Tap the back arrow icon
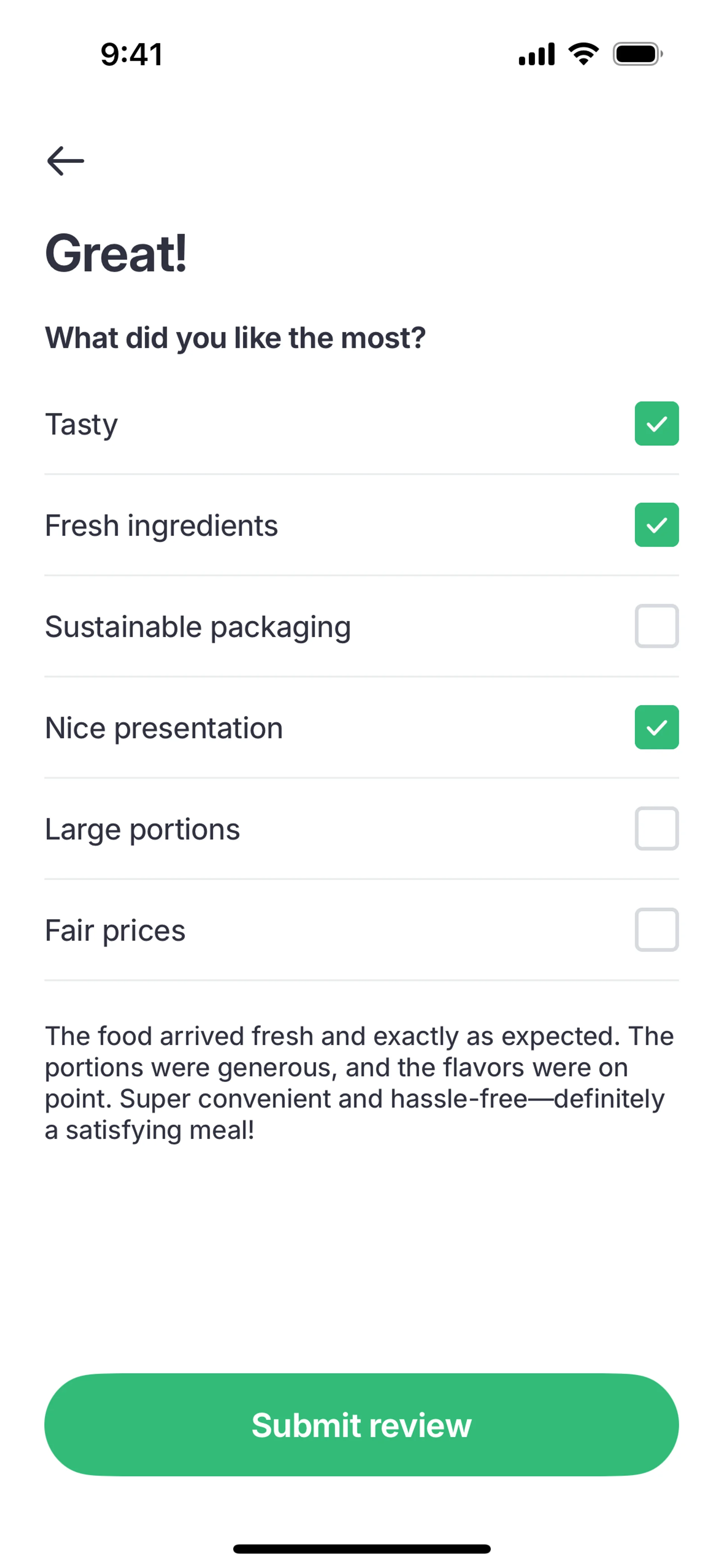Screen dimensions: 723x1568 point(66,161)
